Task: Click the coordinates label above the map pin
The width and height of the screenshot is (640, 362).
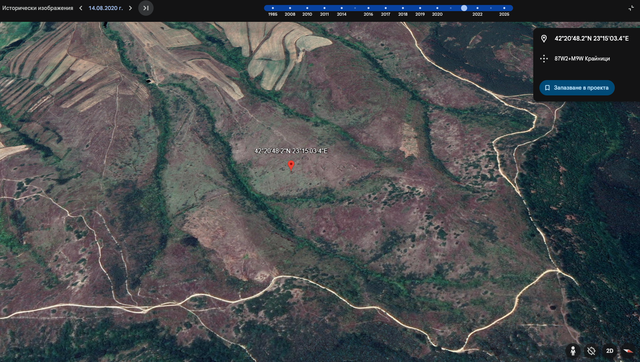Action: pyautogui.click(x=291, y=151)
